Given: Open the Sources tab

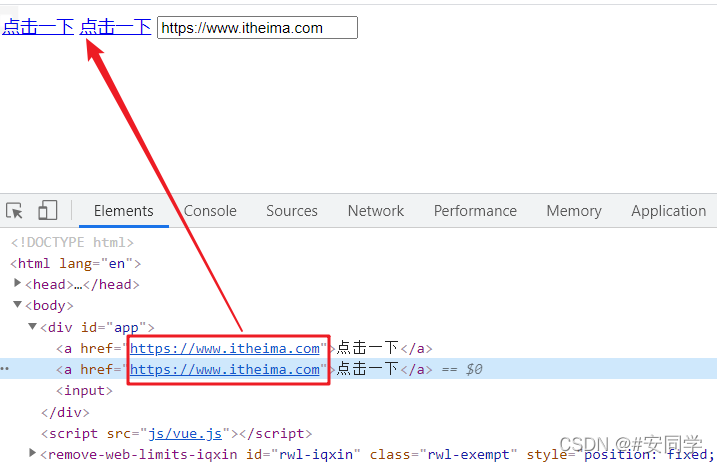Looking at the screenshot, I should 292,211.
